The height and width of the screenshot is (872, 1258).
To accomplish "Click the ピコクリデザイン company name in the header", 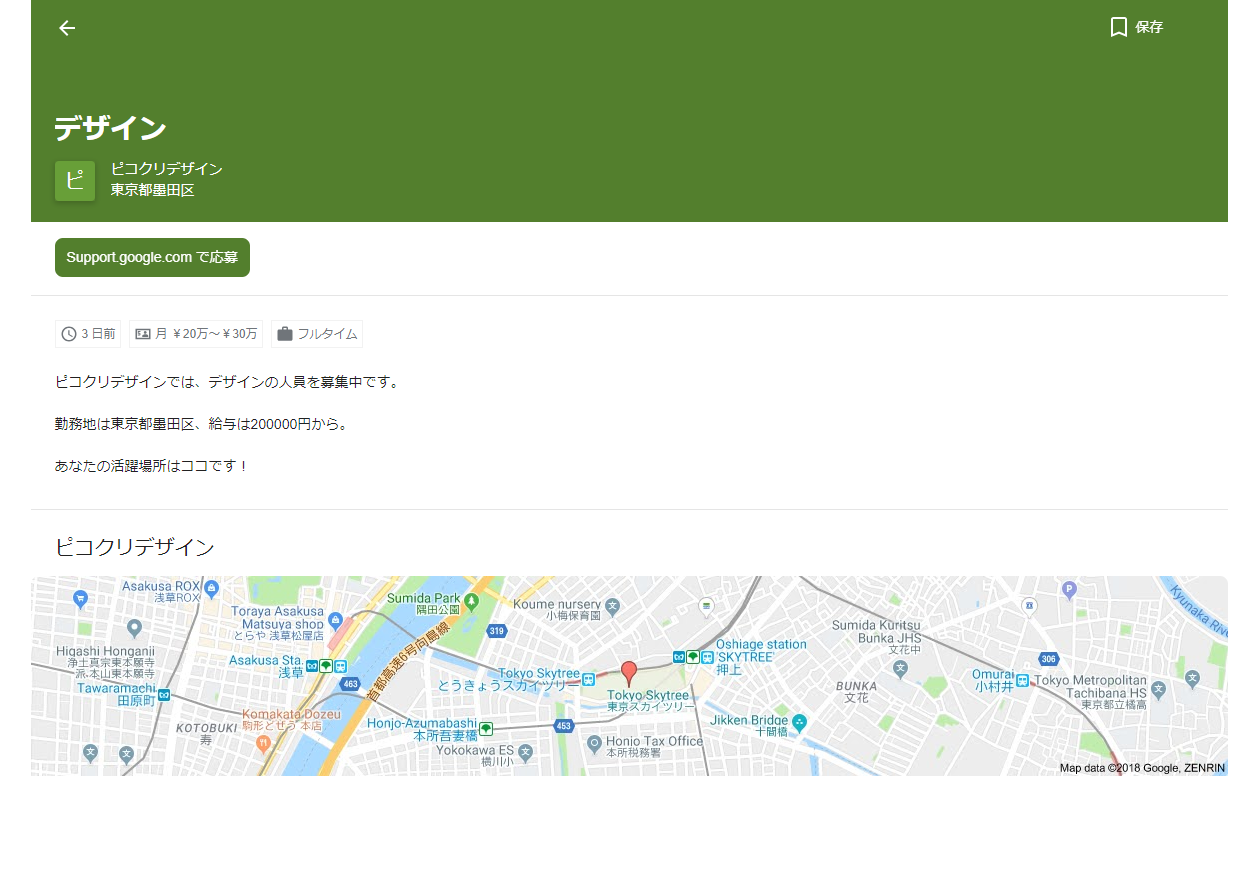I will pos(166,169).
